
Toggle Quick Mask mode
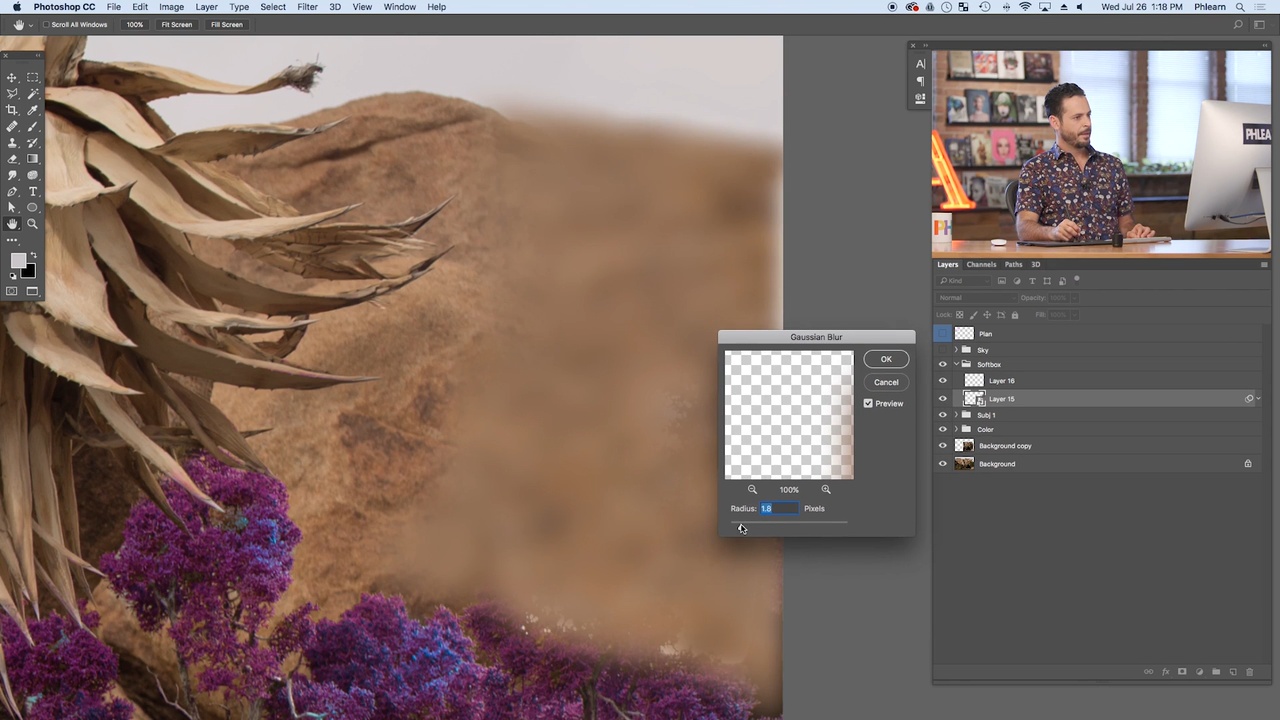(x=12, y=291)
